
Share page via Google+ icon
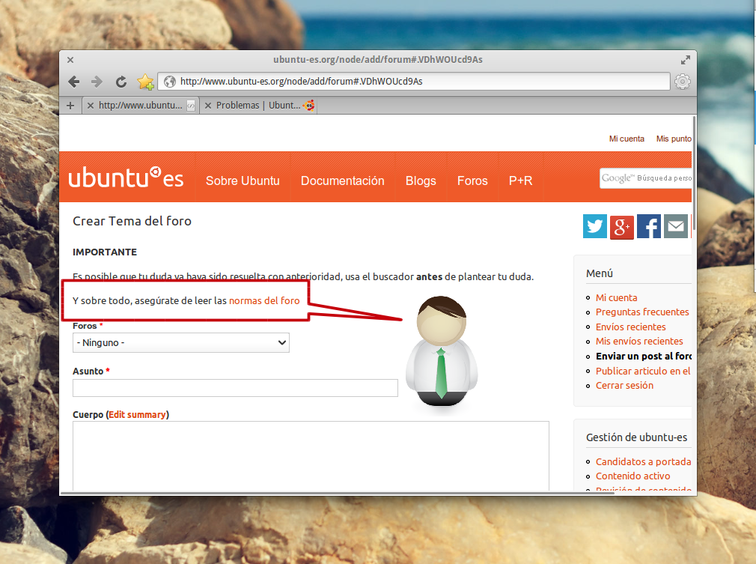621,226
